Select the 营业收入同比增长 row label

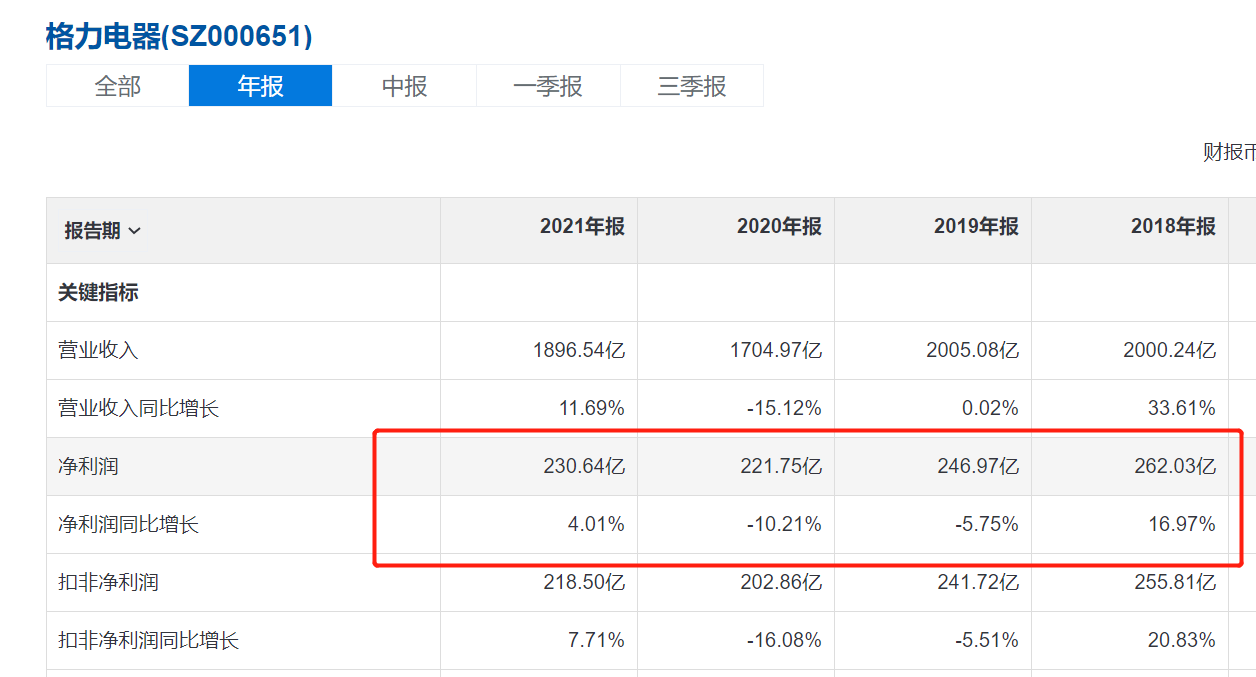138,408
